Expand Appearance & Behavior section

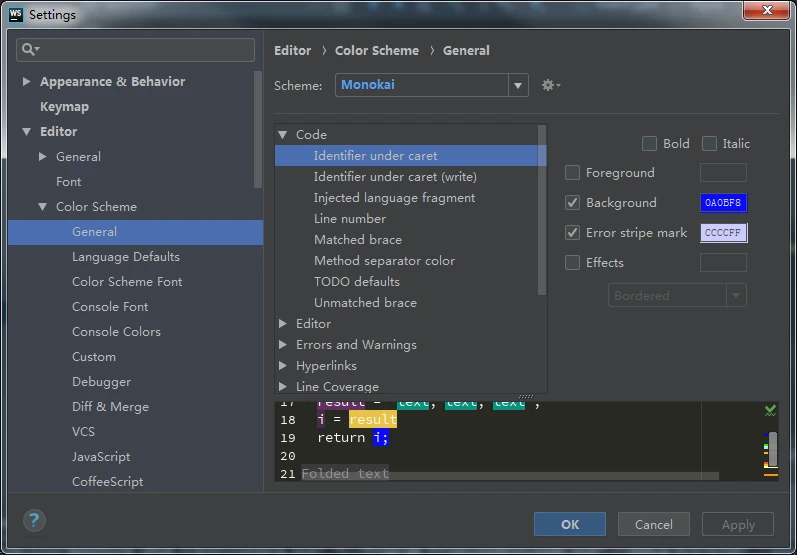point(27,82)
